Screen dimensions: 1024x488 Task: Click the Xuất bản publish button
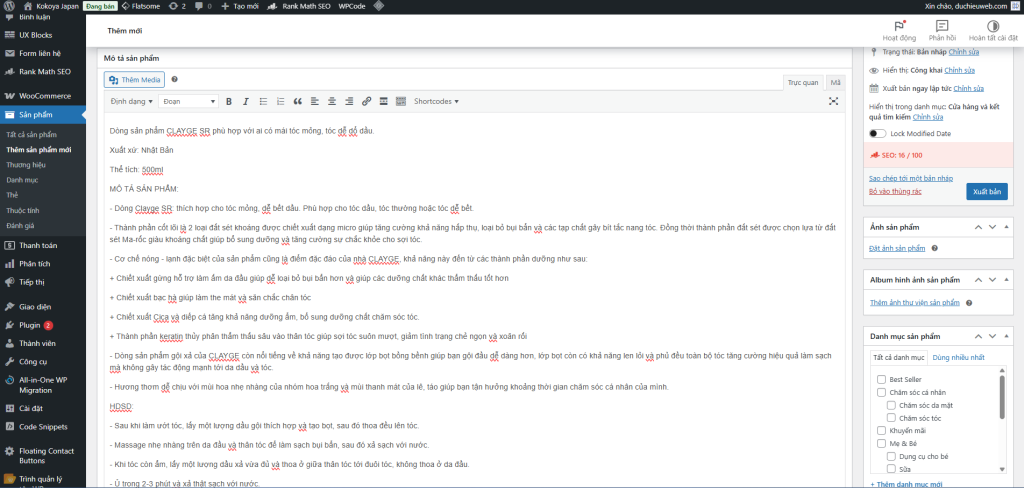point(986,191)
